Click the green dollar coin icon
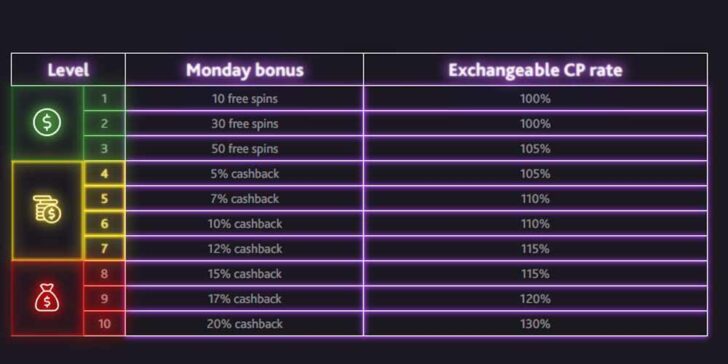Screen dimensions: 728x364 pos(47,122)
